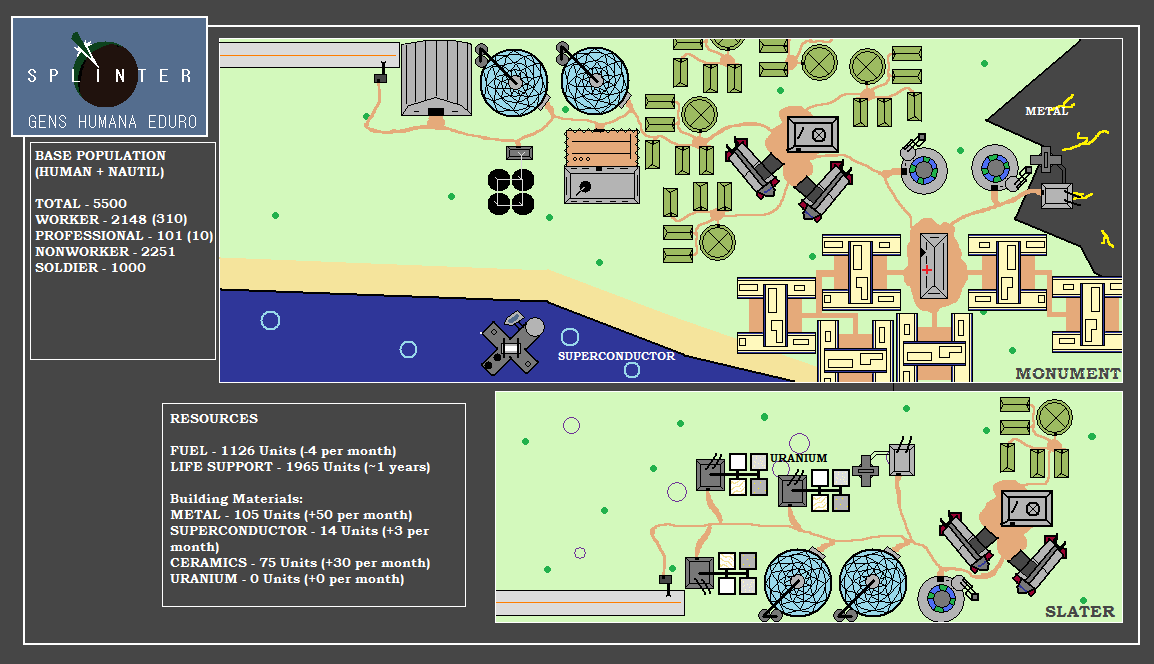Select the orange-roofed building below the Monument domes
Image resolution: width=1154 pixels, height=664 pixels.
(x=601, y=147)
